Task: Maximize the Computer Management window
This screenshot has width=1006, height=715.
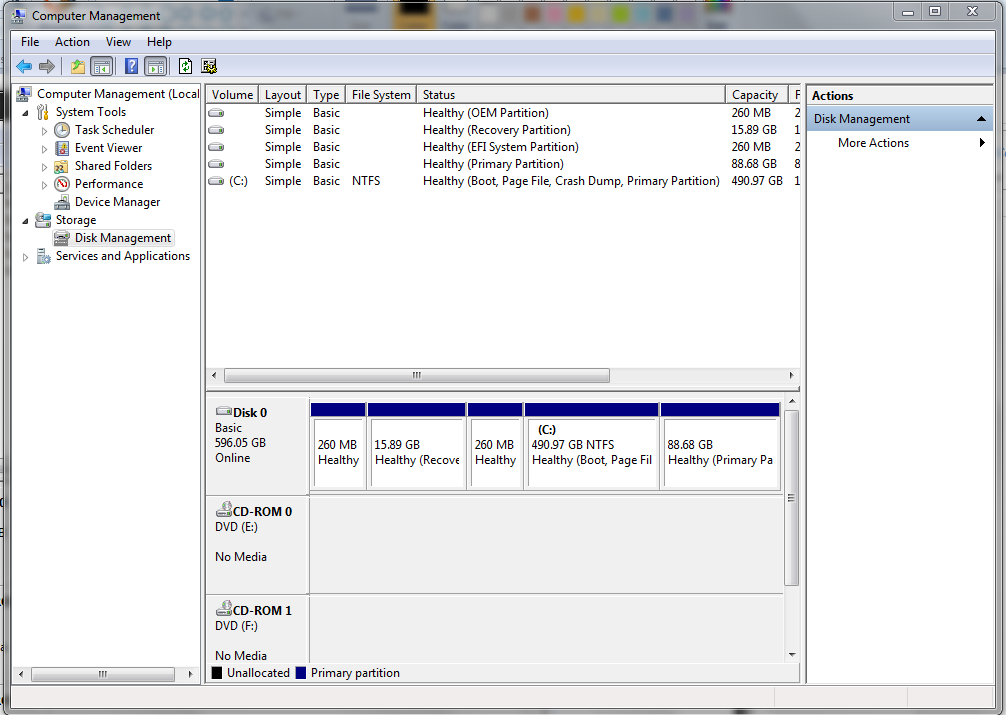Action: point(935,11)
